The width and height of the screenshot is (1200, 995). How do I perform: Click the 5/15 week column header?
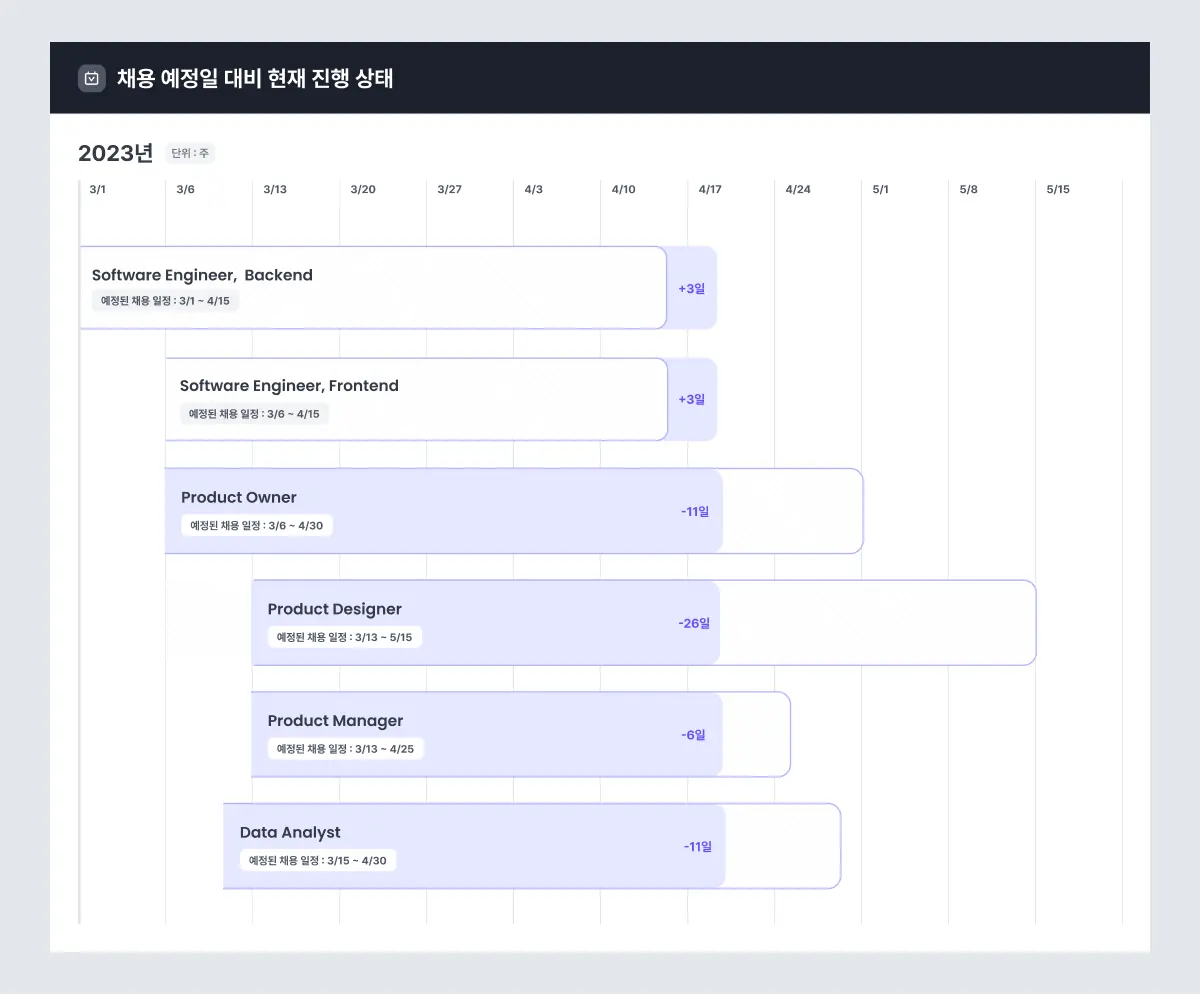pyautogui.click(x=1058, y=189)
